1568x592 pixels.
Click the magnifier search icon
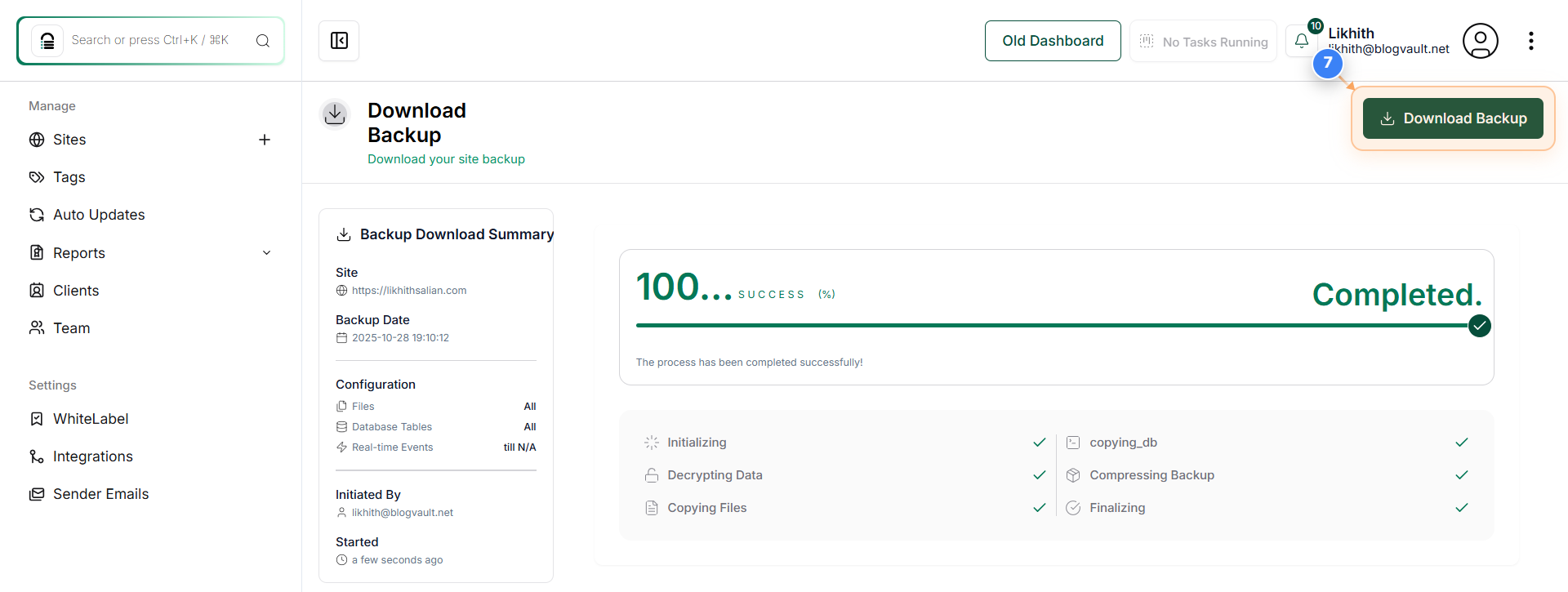(263, 41)
